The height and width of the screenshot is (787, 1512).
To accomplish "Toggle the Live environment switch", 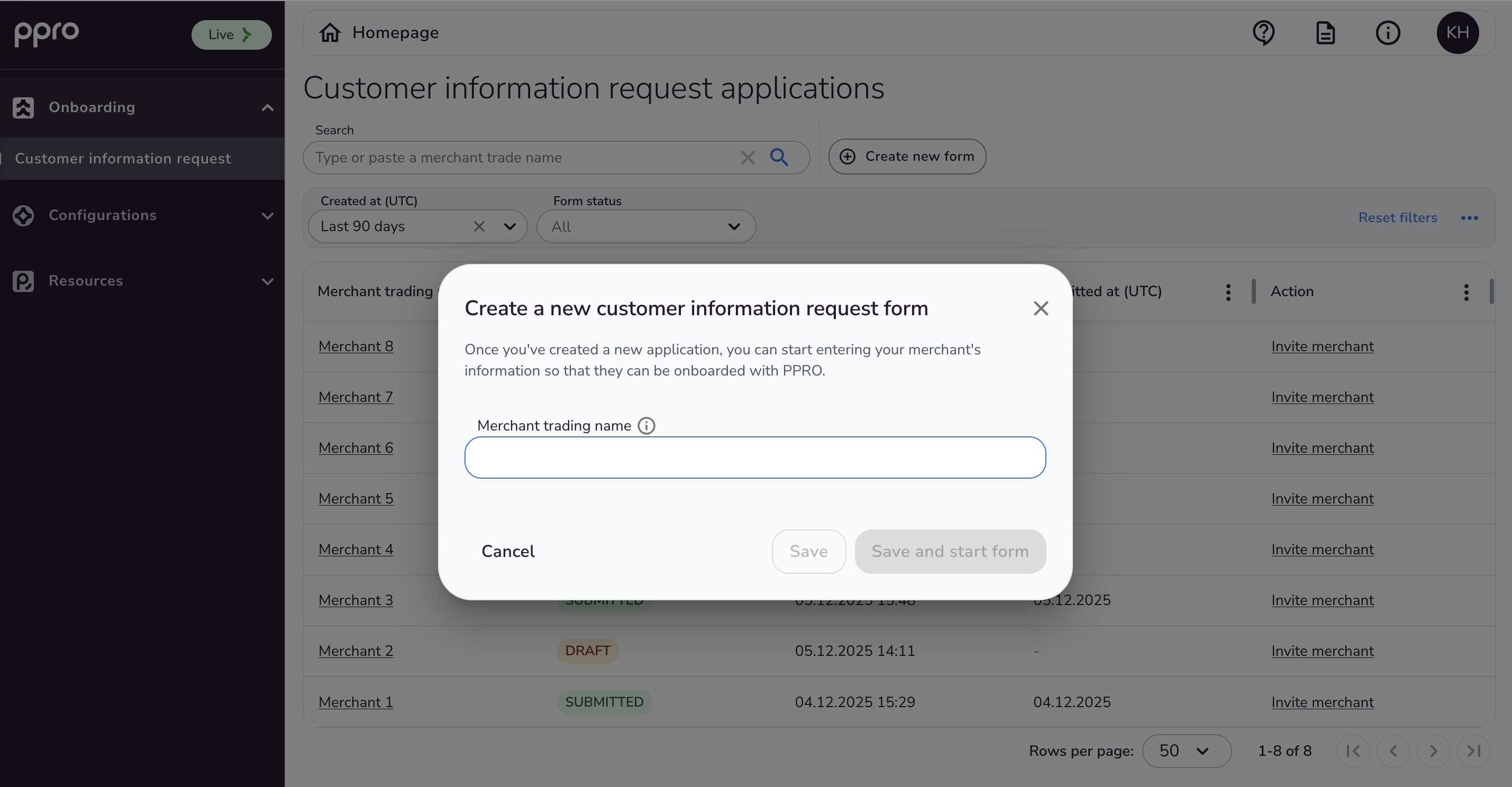I will point(231,34).
